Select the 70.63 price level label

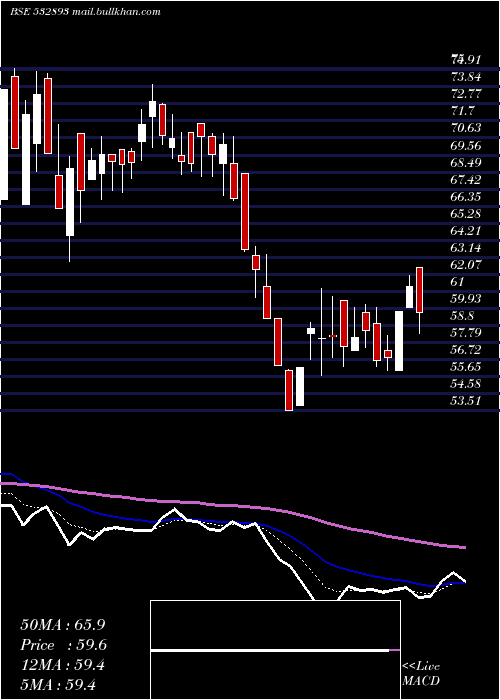tap(467, 128)
